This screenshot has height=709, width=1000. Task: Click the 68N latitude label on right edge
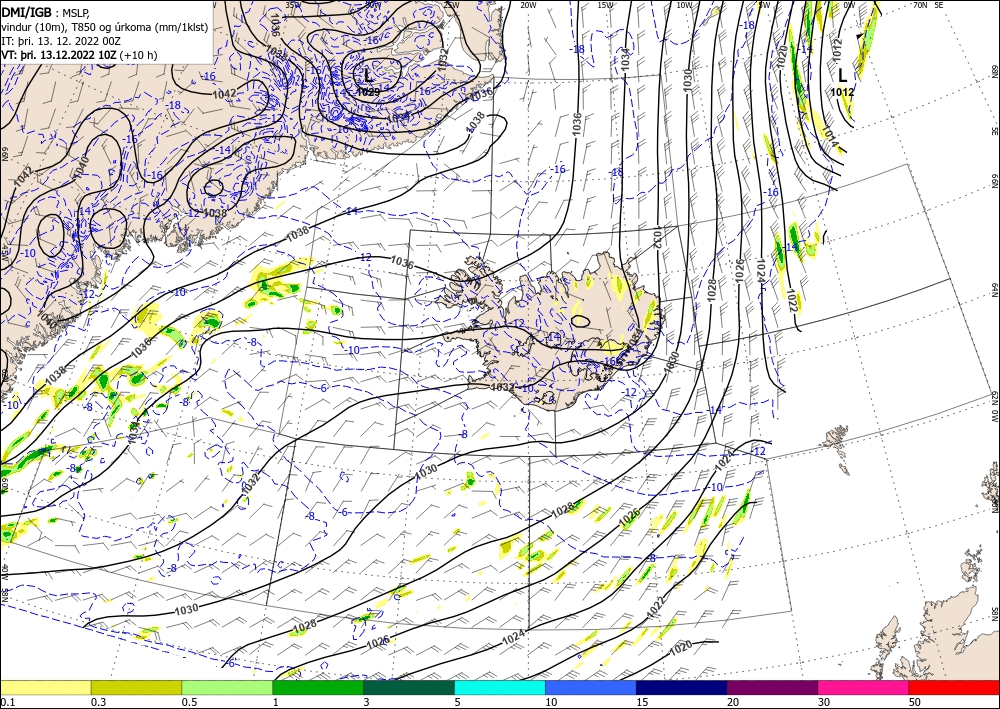pos(994,70)
